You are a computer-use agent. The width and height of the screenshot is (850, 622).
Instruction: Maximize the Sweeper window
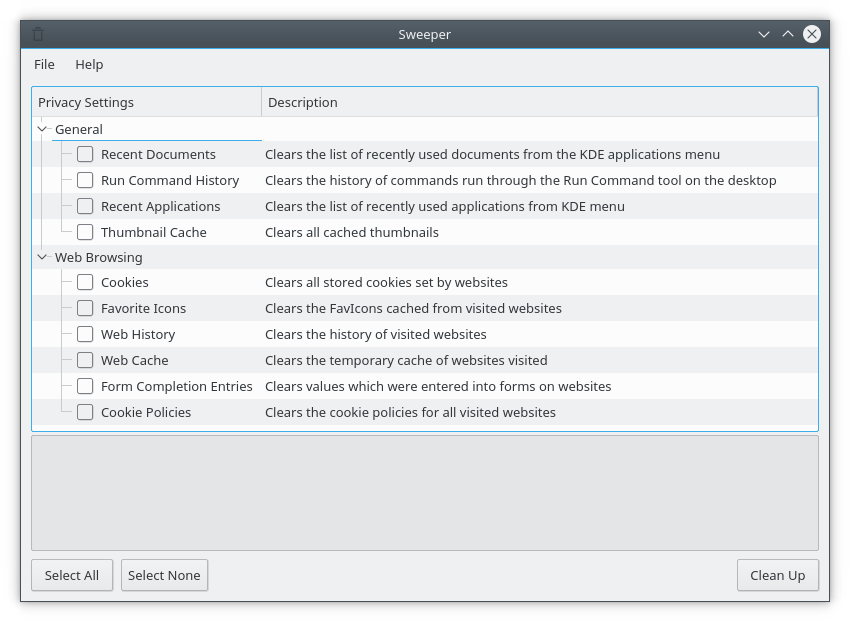[788, 34]
